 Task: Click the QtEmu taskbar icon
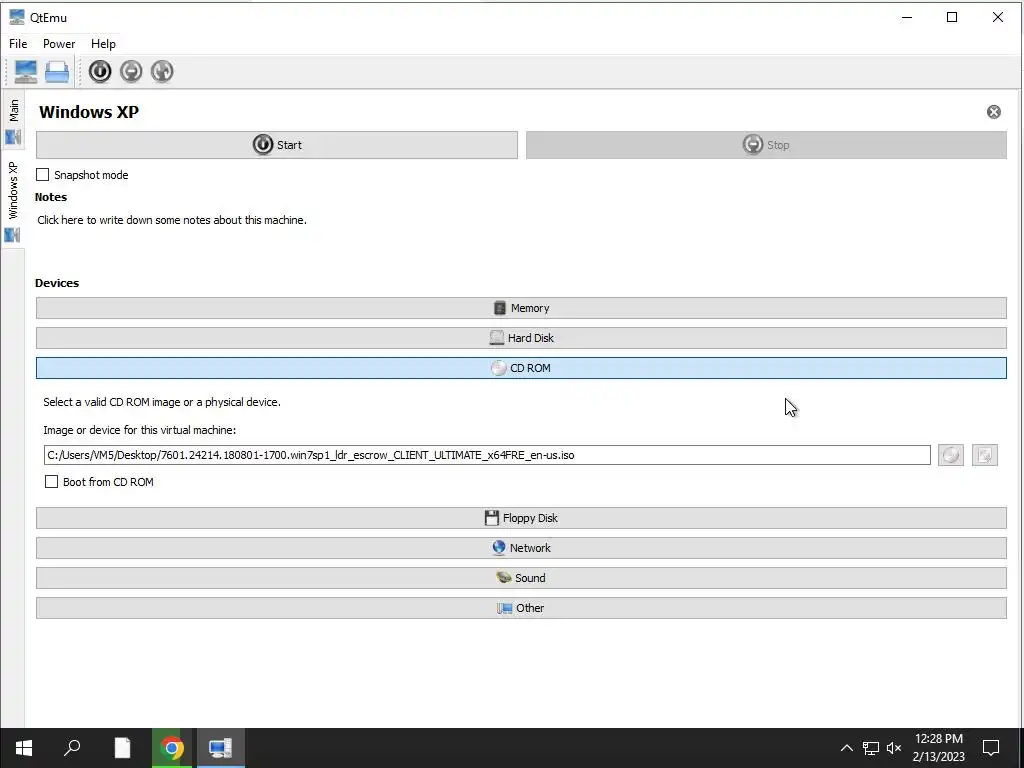(x=221, y=748)
